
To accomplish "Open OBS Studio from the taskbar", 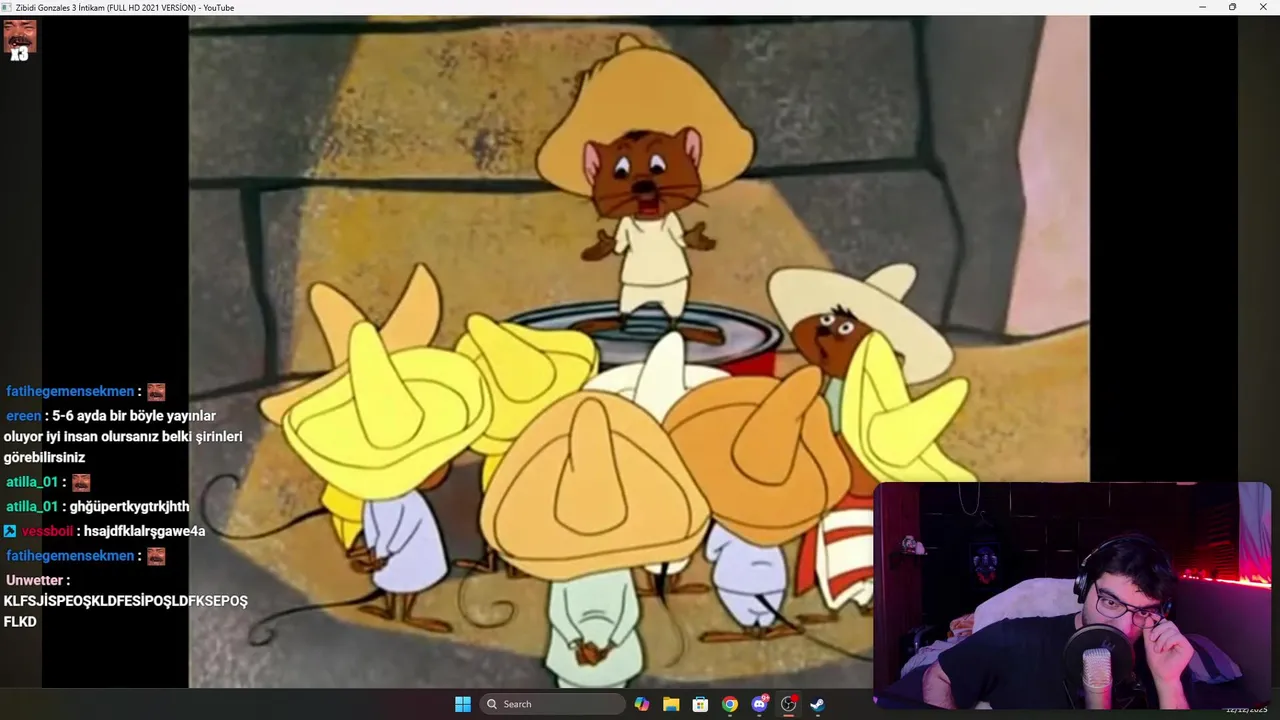I will pos(788,704).
